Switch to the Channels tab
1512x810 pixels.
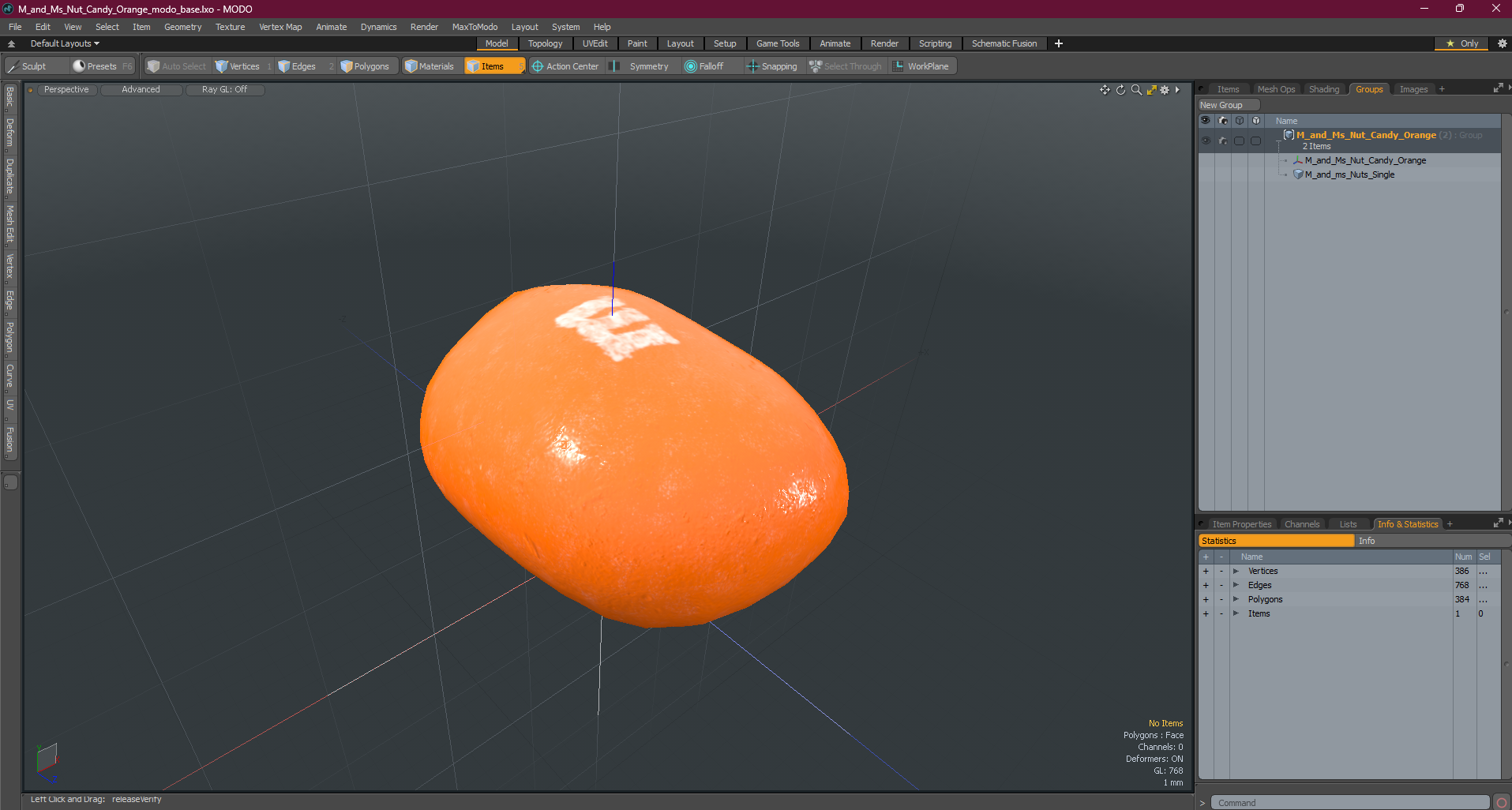1302,524
